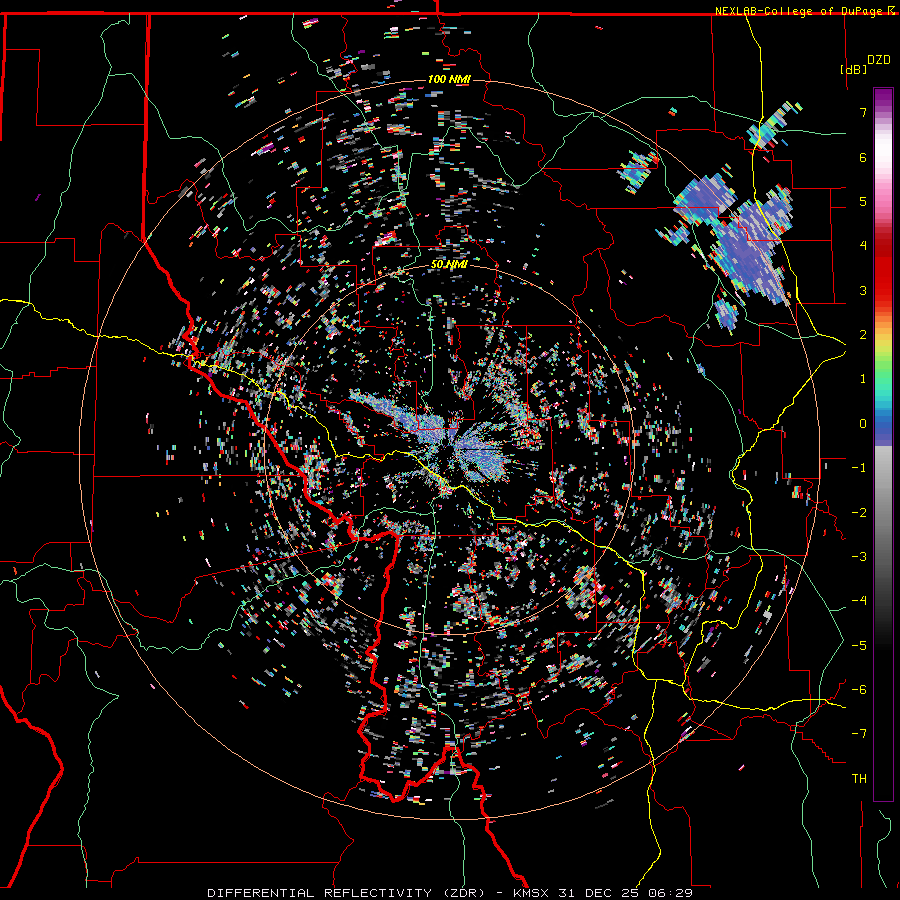Click the ZDR color scale bar
The width and height of the screenshot is (900, 900).
pos(883,444)
